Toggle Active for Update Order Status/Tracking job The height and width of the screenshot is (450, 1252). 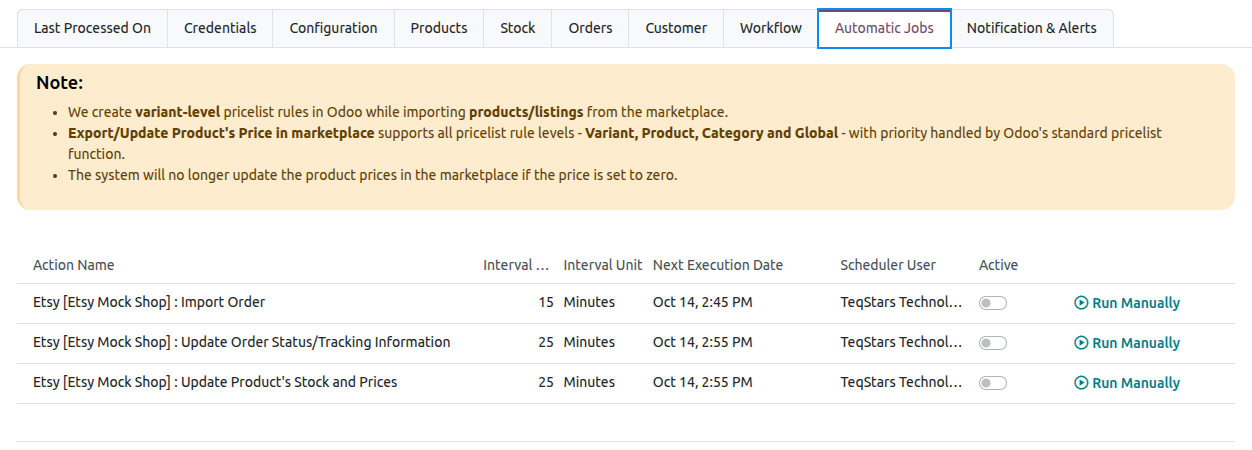click(x=993, y=343)
